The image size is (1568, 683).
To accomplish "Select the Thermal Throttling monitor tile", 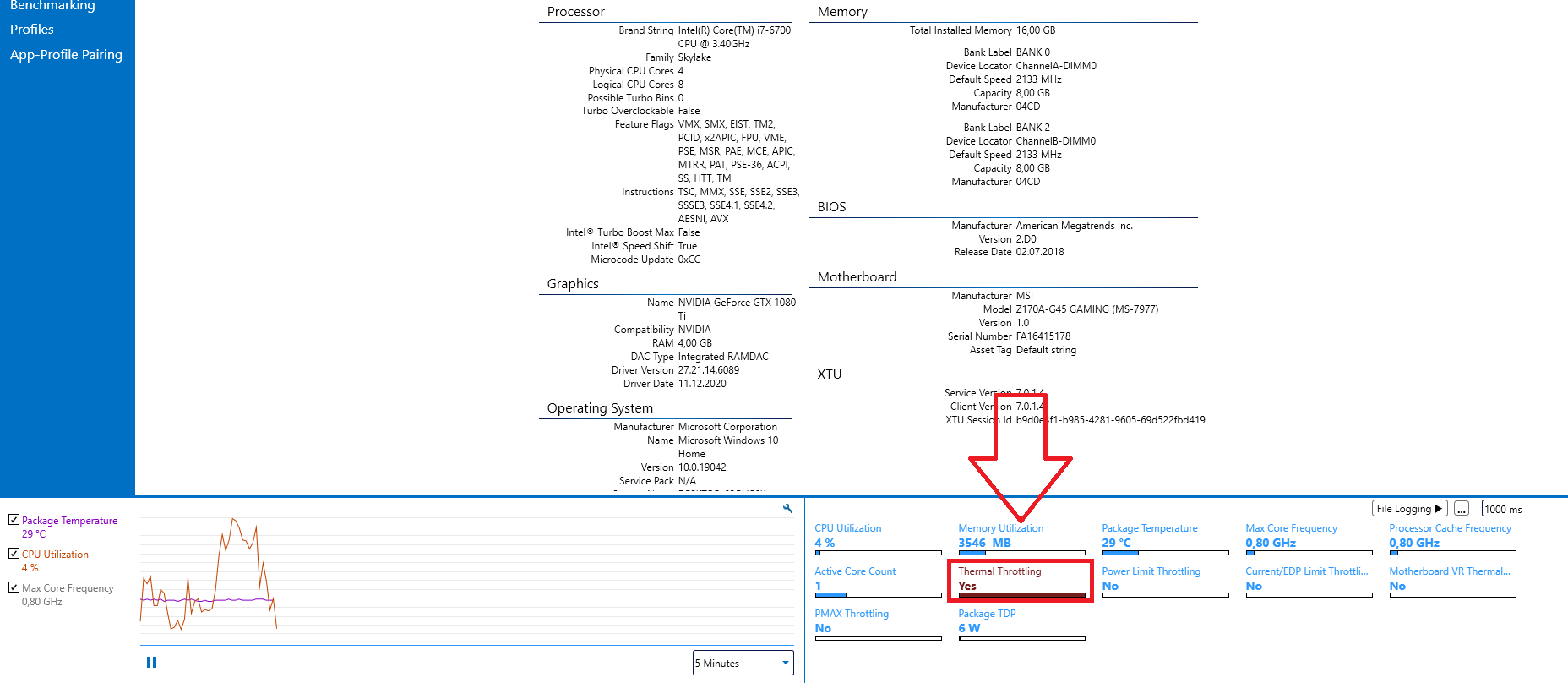I will (1021, 582).
